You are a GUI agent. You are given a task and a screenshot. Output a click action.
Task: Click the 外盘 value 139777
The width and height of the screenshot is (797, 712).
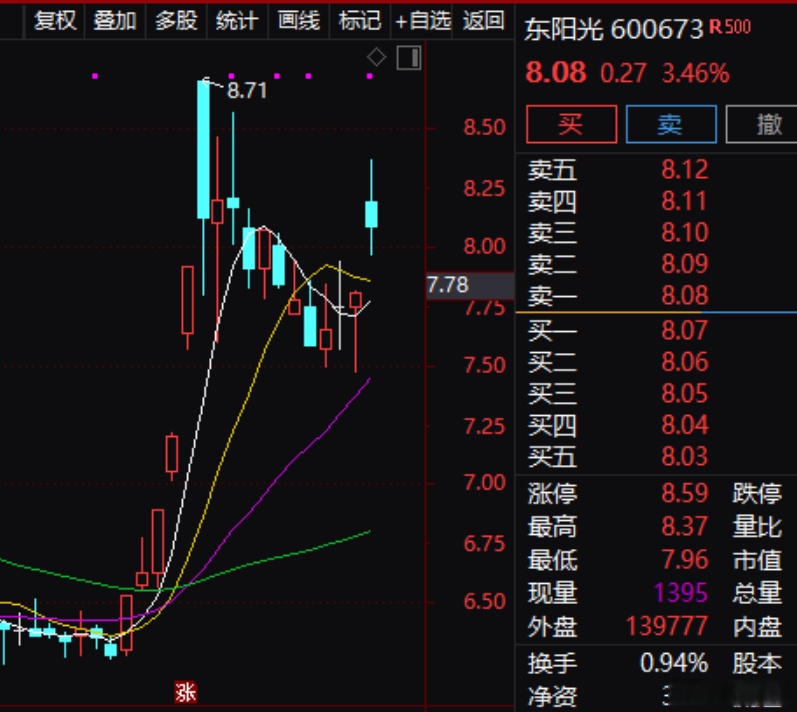pyautogui.click(x=666, y=626)
